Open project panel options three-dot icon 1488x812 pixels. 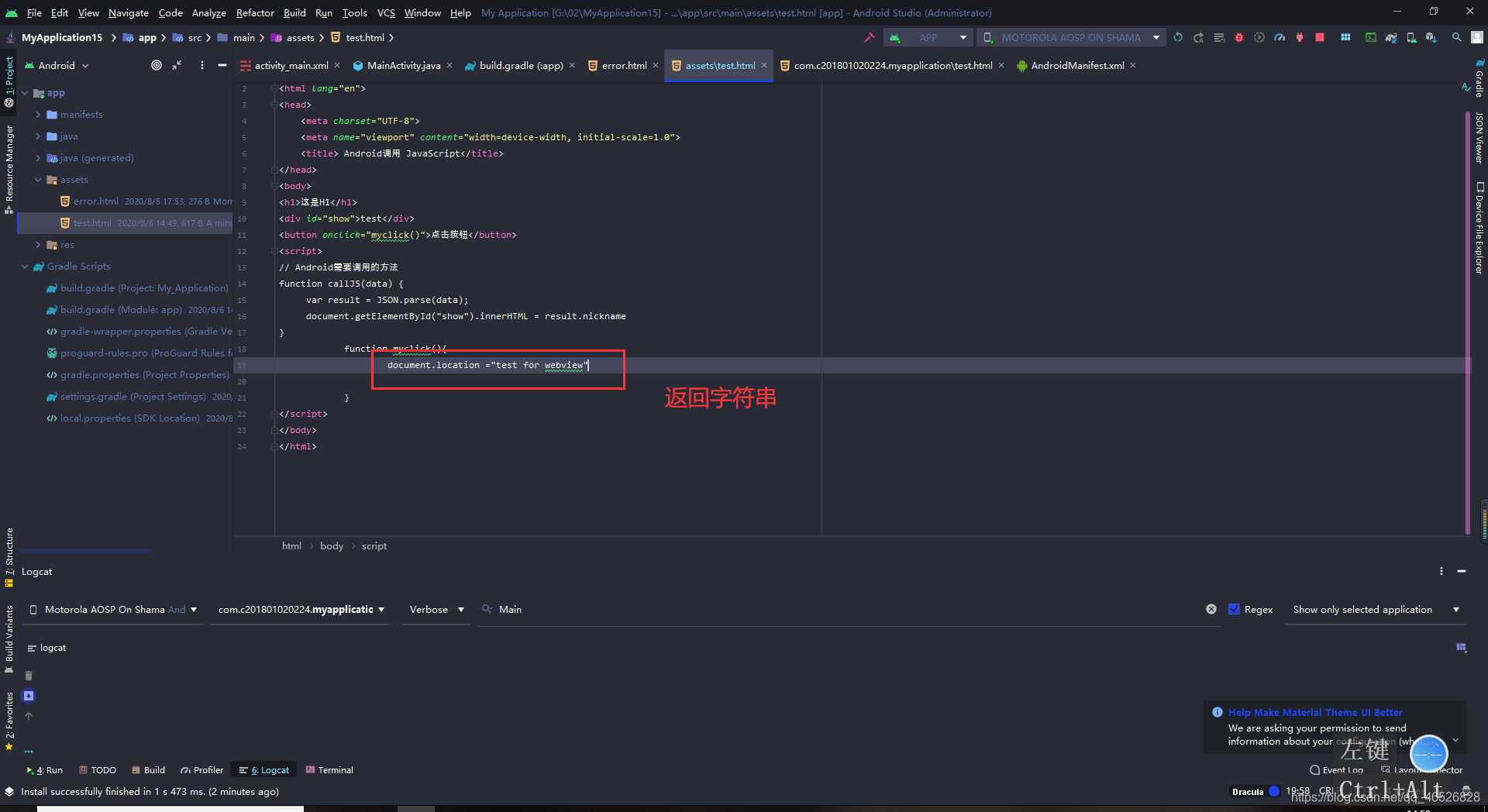[x=202, y=66]
